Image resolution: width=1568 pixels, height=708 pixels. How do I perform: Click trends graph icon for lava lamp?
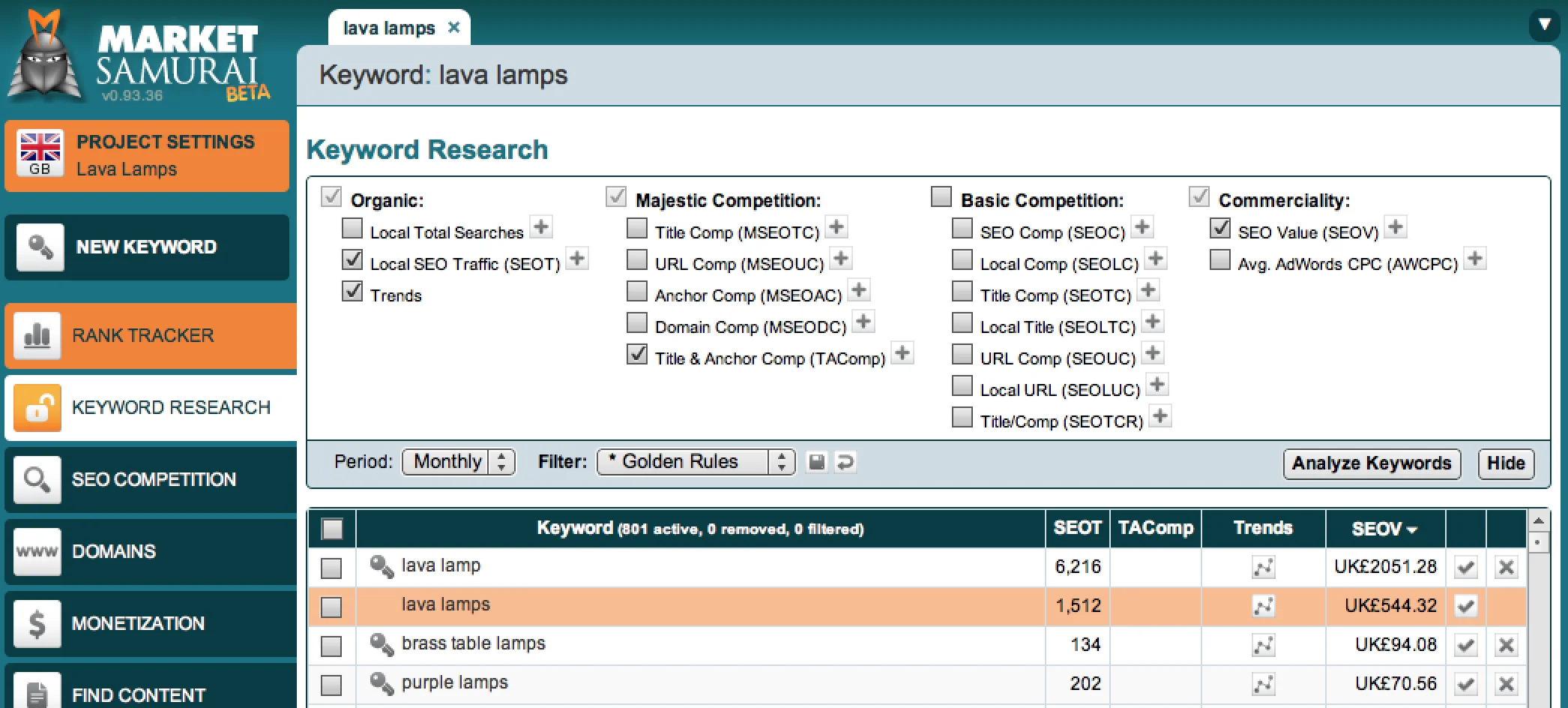pos(1263,568)
